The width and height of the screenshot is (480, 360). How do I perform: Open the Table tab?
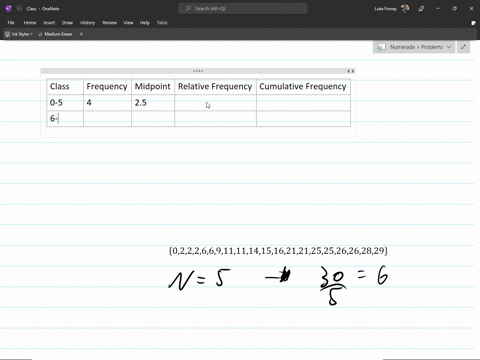tap(162, 23)
